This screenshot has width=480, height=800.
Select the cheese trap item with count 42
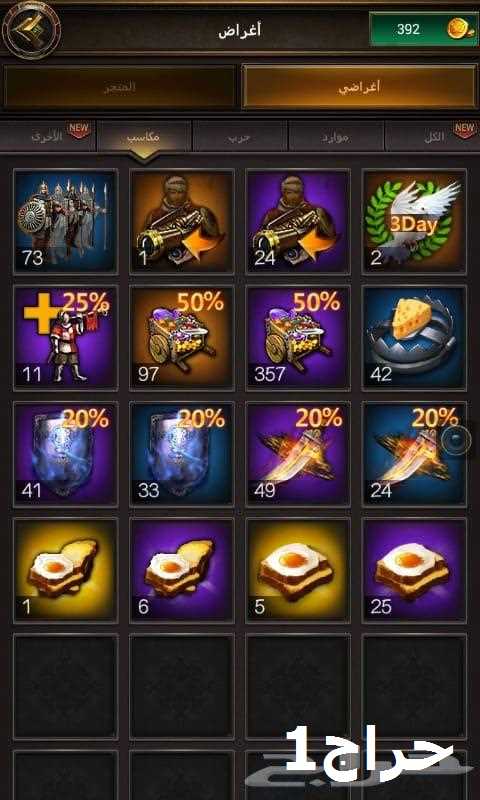click(414, 338)
